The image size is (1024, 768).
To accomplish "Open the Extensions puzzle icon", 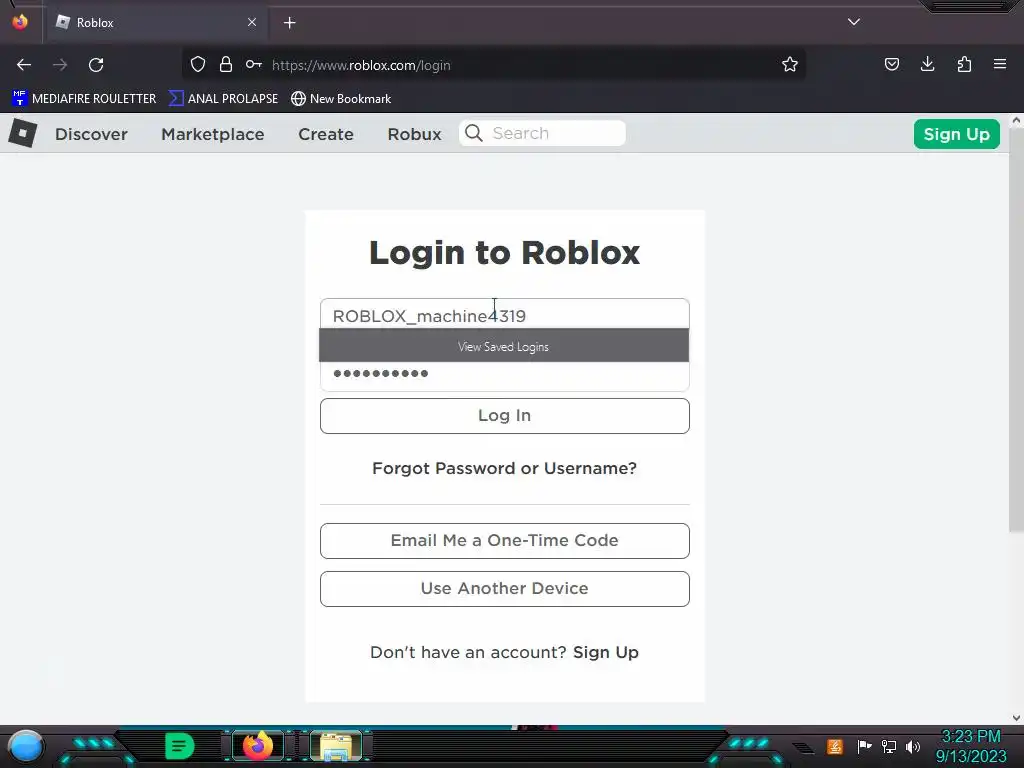I will pyautogui.click(x=964, y=65).
